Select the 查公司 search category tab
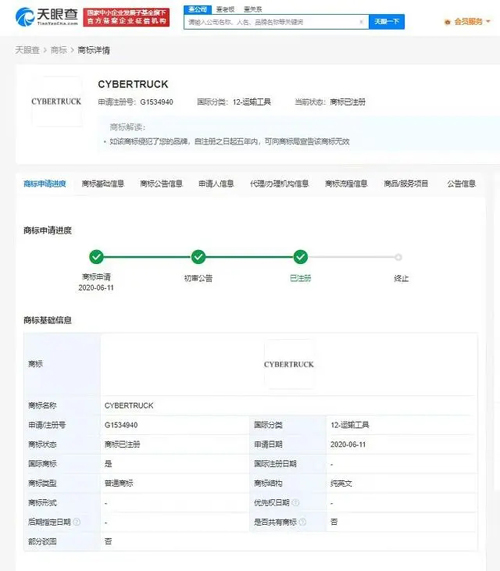The image size is (500, 571). 198,9
